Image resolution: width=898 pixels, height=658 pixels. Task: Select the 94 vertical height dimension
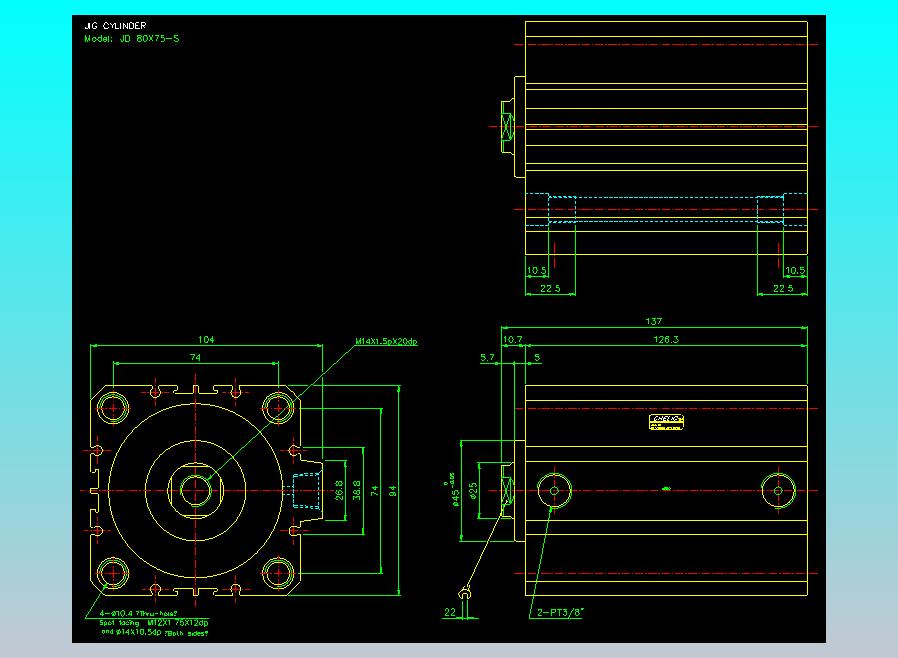click(x=393, y=490)
